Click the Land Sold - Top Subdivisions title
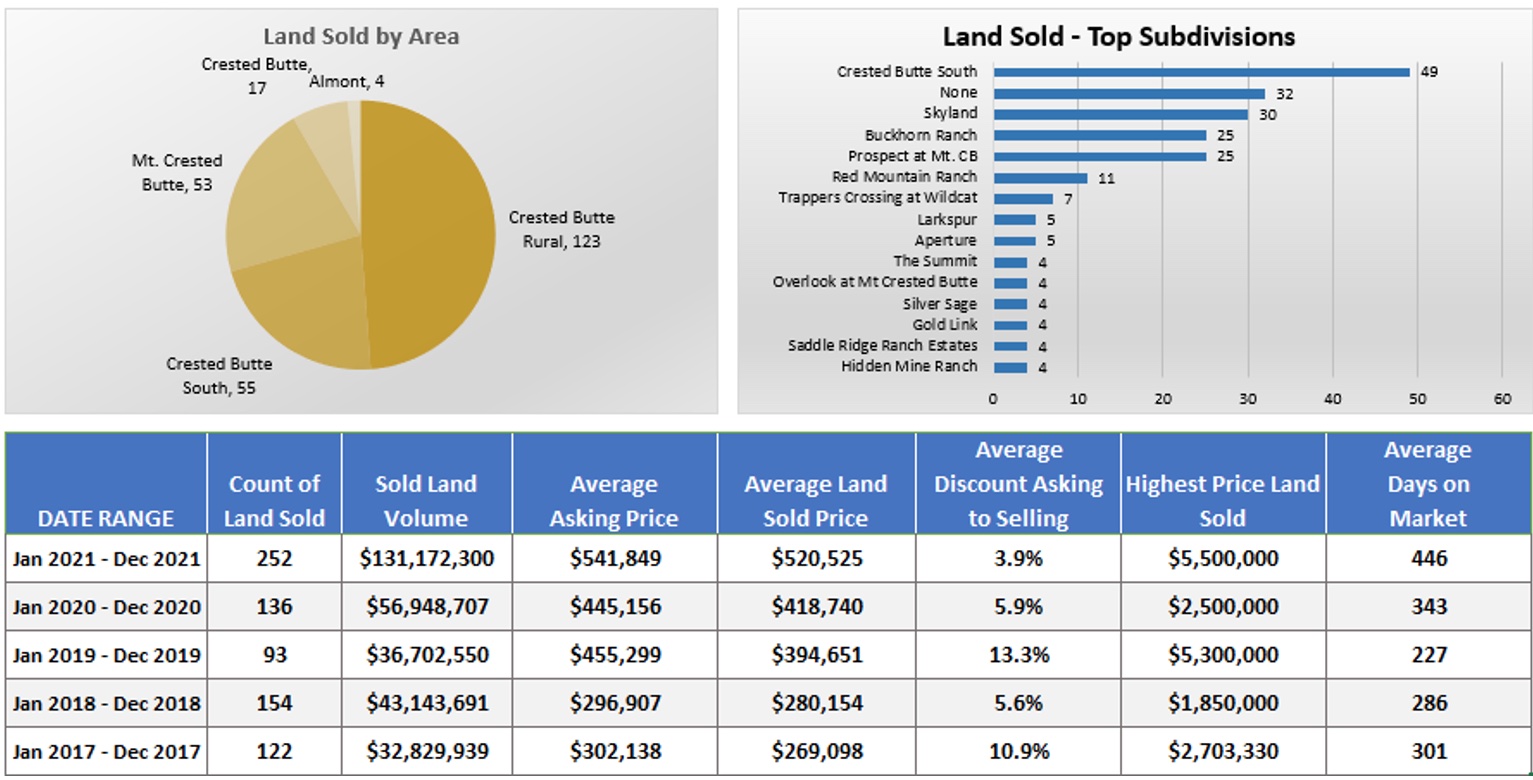This screenshot has width=1533, height=780. pyautogui.click(x=1119, y=37)
